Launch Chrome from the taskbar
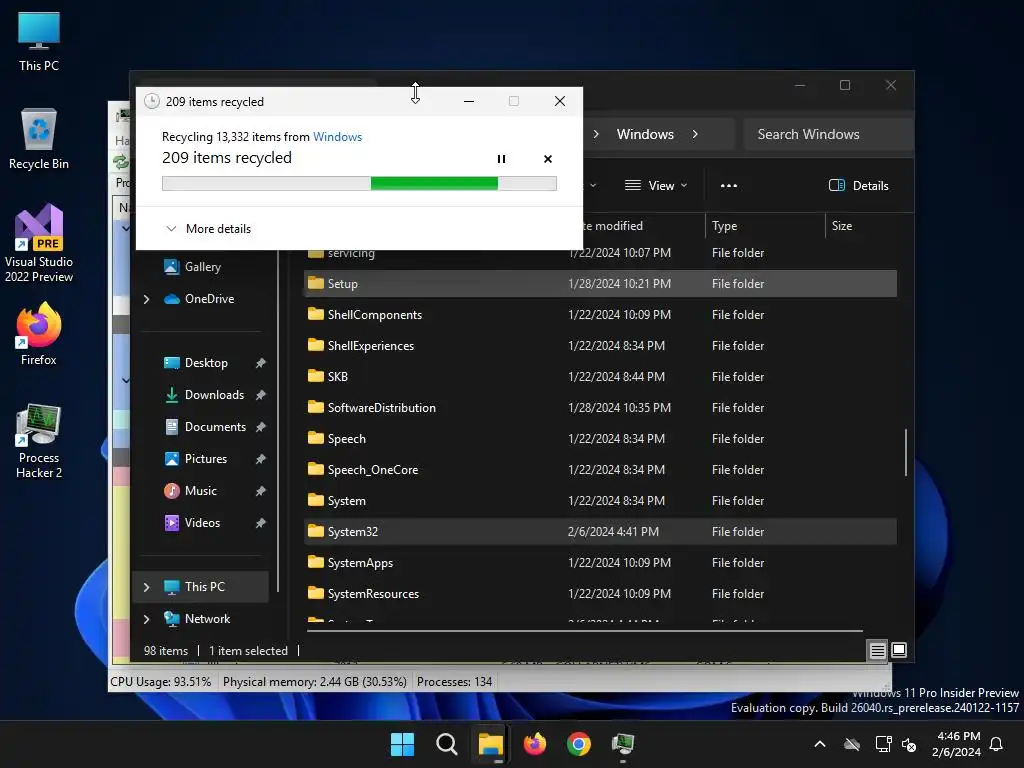 pyautogui.click(x=579, y=744)
